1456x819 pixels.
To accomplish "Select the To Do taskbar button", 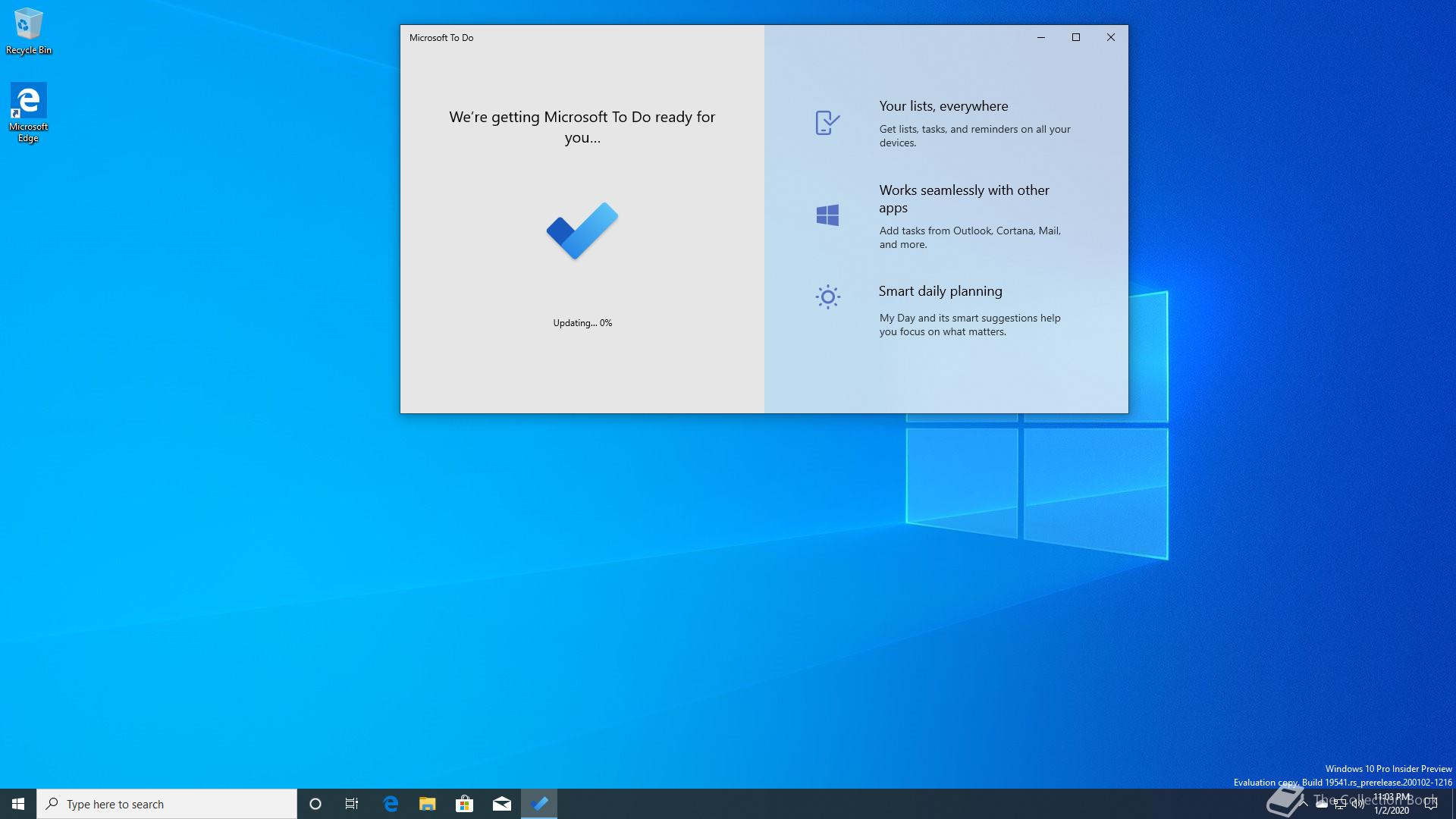I will (539, 804).
